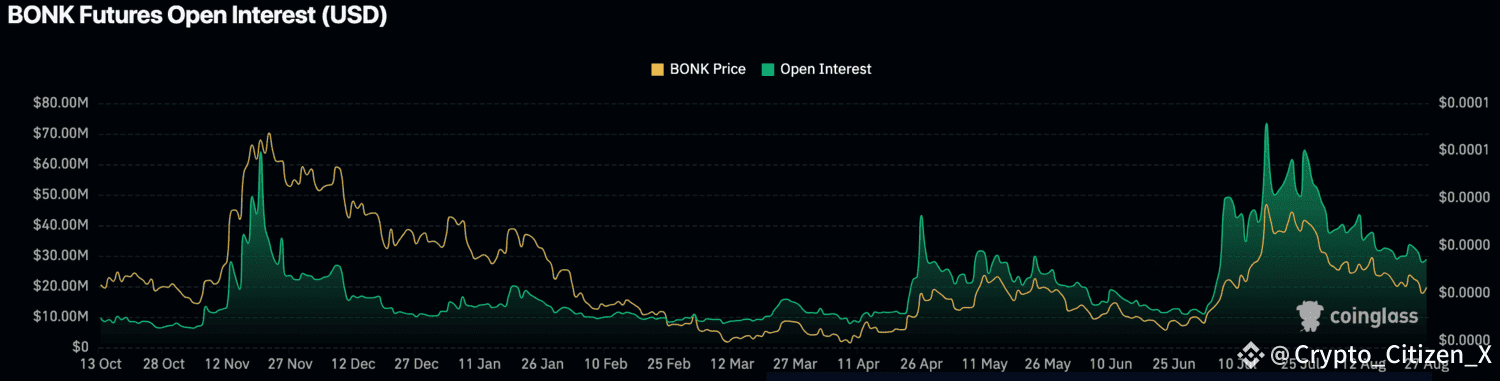Click the 13 Oct date label
The height and width of the screenshot is (381, 1500).
(x=100, y=364)
